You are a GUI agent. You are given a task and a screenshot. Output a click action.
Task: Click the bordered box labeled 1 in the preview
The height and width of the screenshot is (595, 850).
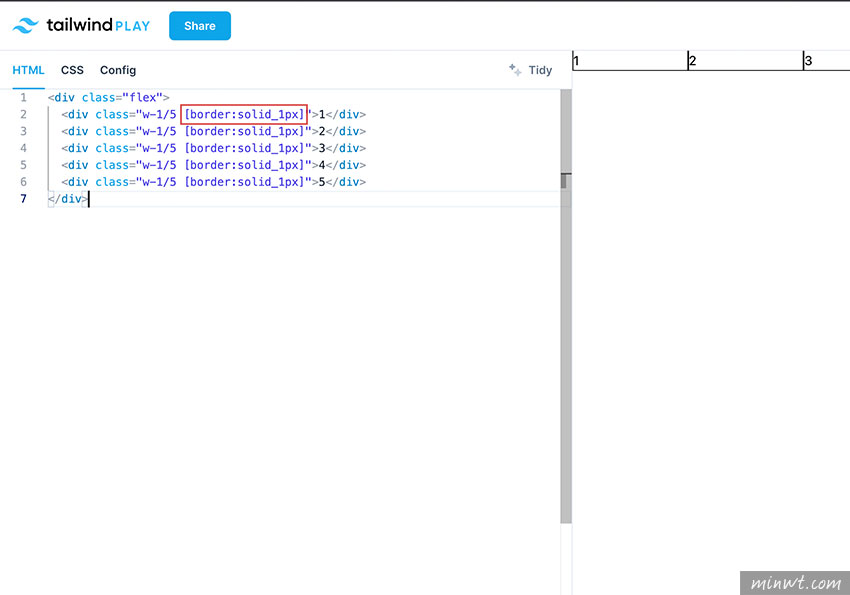click(630, 61)
